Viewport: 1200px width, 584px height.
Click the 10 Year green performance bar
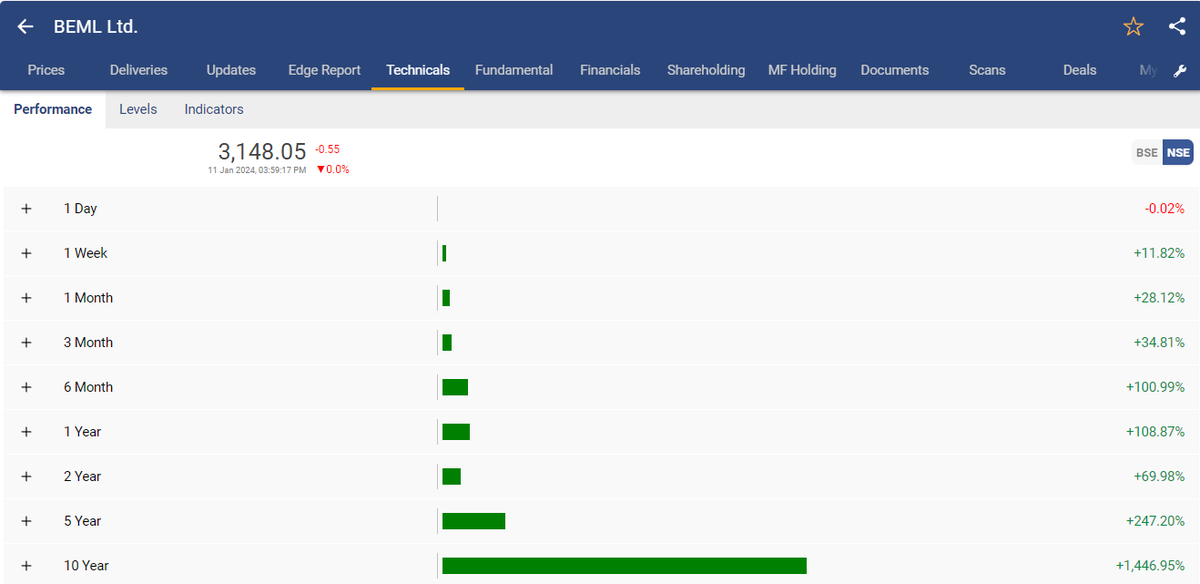pyautogui.click(x=624, y=566)
